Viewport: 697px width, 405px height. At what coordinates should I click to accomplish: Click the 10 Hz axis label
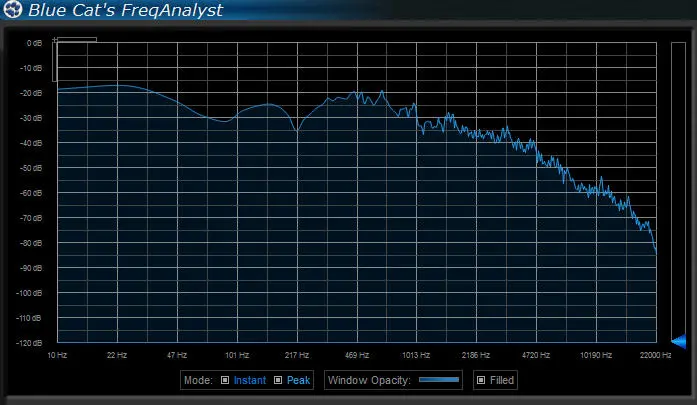57,355
